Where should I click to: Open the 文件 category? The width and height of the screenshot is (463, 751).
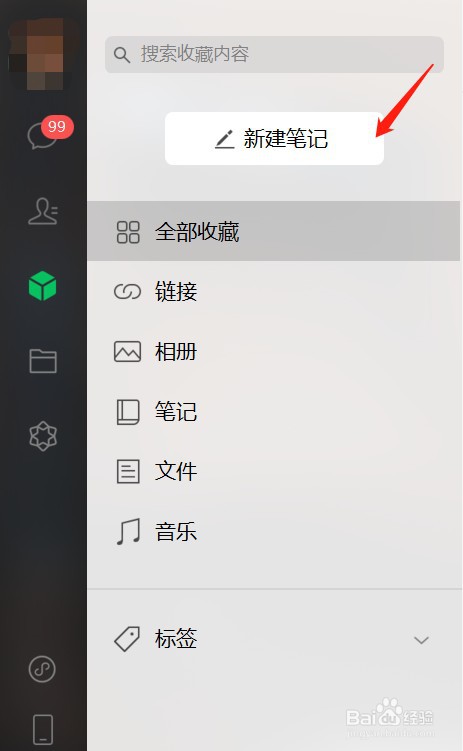point(273,471)
